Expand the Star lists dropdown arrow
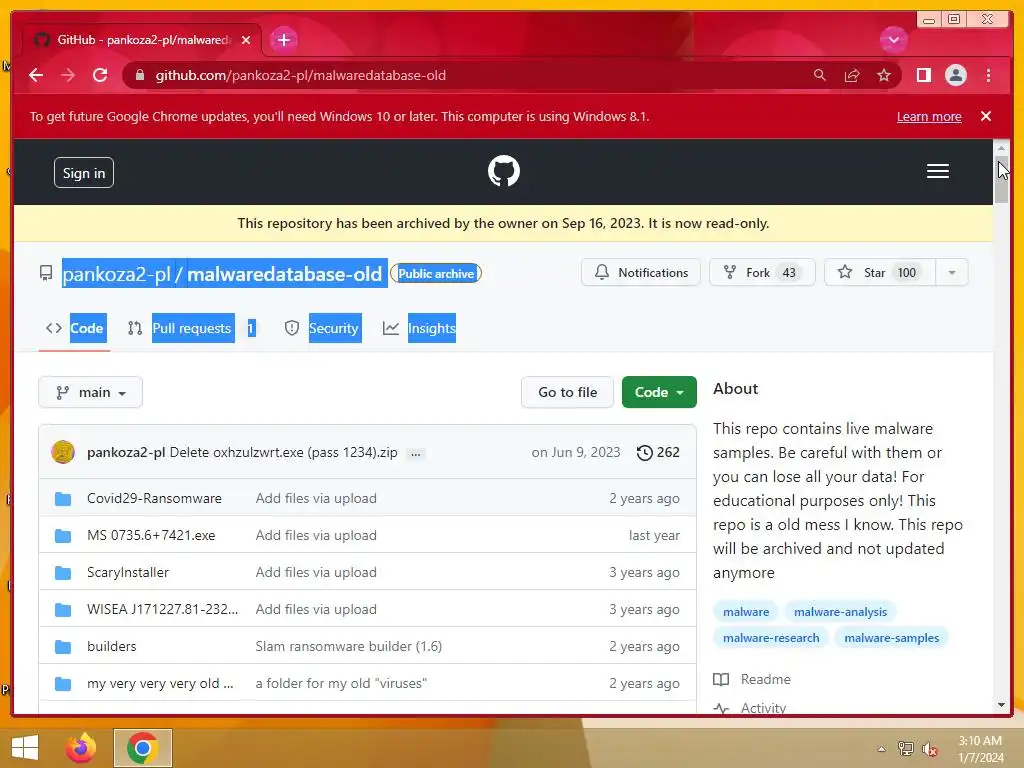This screenshot has height=768, width=1024. coord(952,272)
